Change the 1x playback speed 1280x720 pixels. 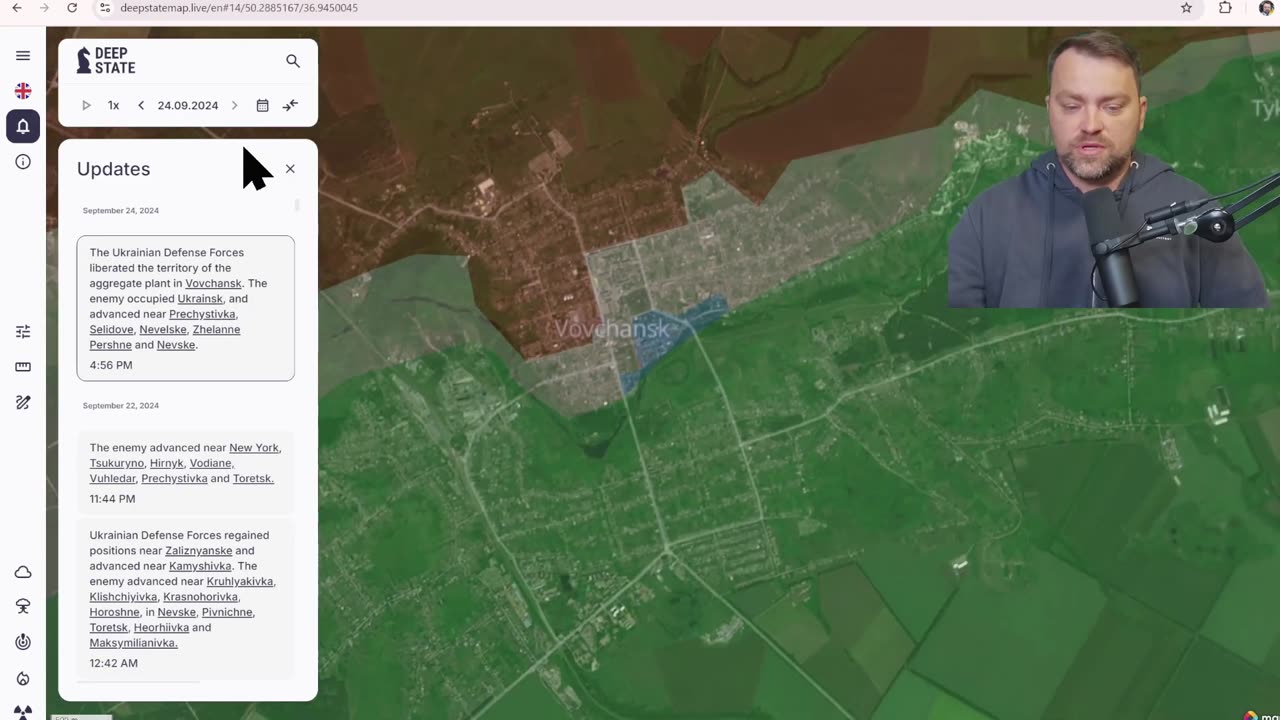pyautogui.click(x=113, y=105)
